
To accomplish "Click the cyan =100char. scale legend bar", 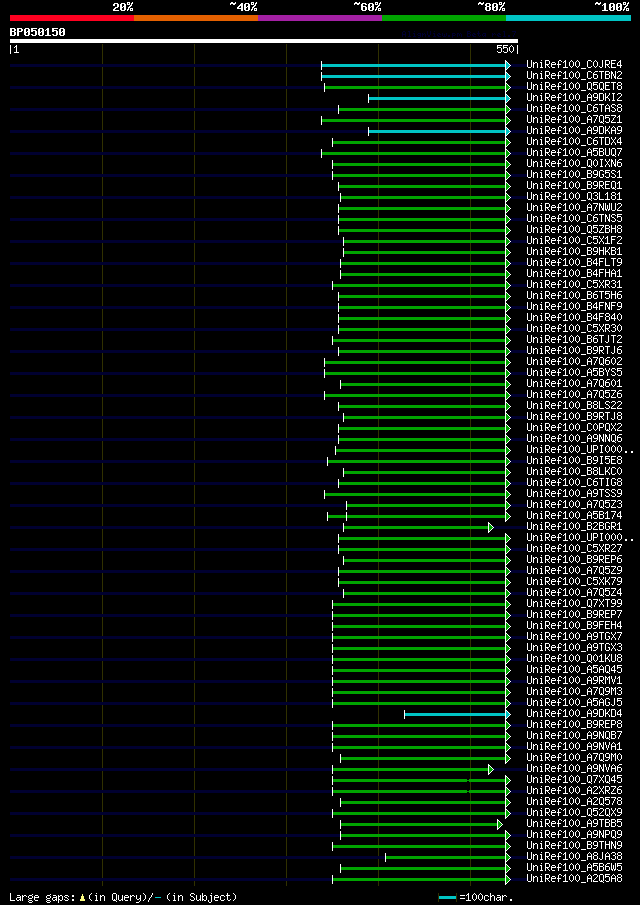I will pyautogui.click(x=448, y=897).
